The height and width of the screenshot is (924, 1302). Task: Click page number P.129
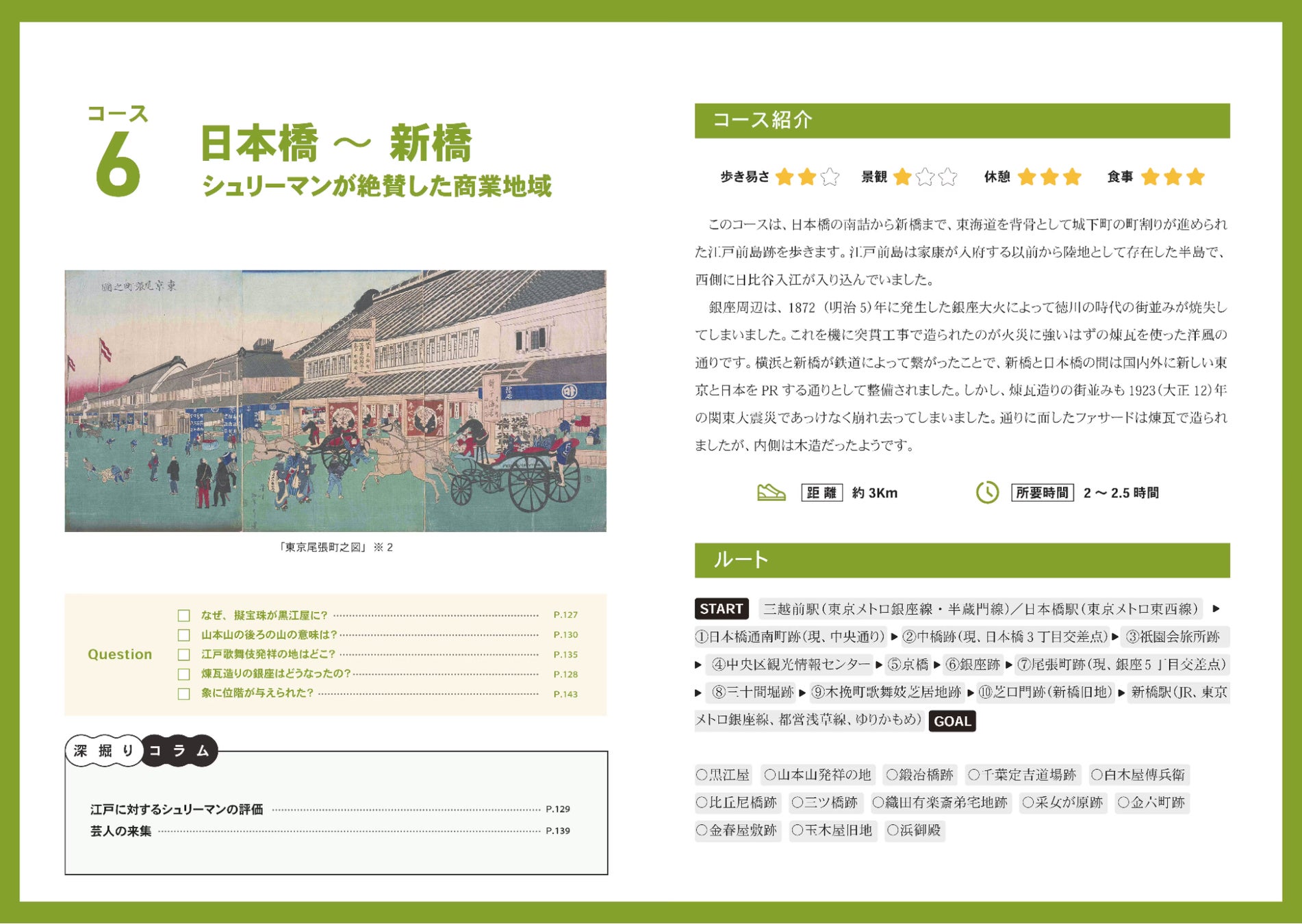(558, 810)
